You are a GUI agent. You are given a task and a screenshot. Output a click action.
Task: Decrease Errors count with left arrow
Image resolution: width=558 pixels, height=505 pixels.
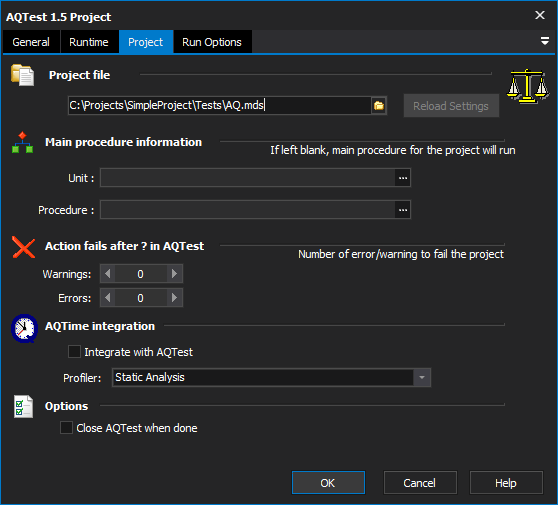pyautogui.click(x=108, y=298)
